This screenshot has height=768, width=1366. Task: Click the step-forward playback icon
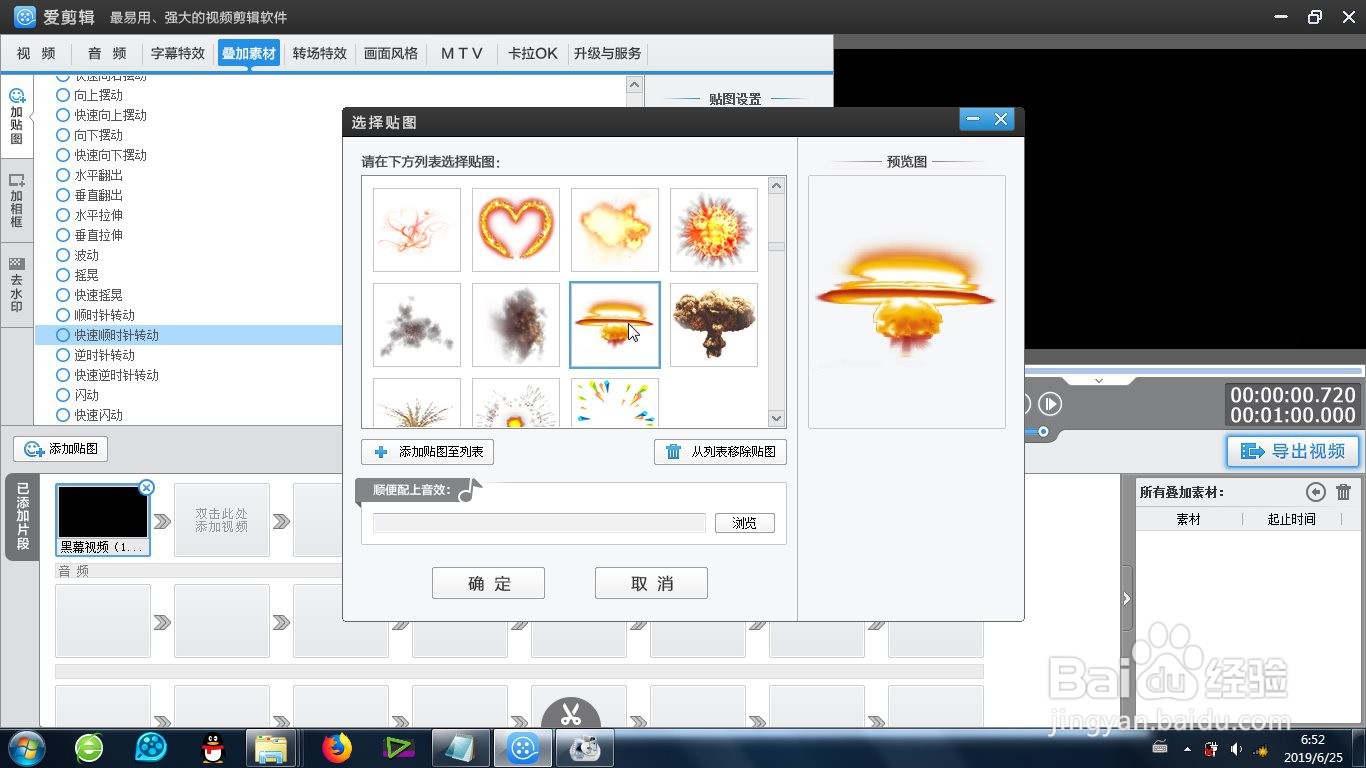coord(1049,404)
